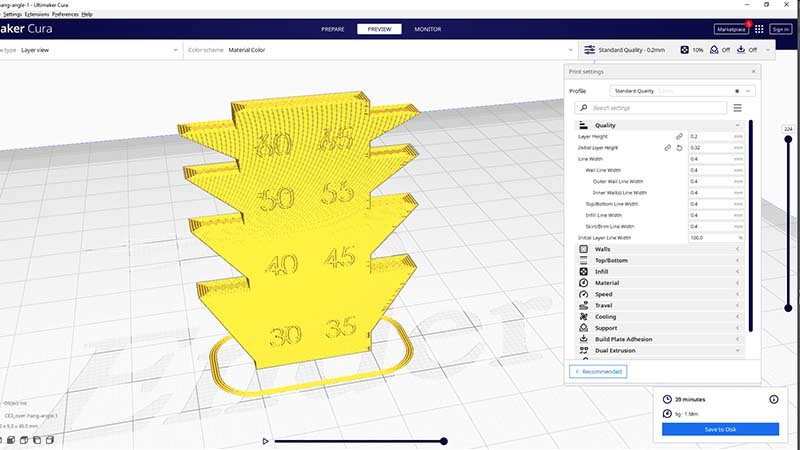This screenshot has height=450, width=800.
Task: Click the Layer Height value field
Action: (716, 136)
